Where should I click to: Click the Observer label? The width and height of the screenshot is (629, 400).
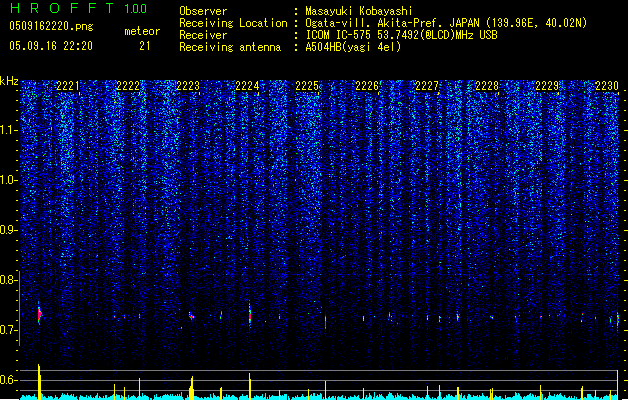click(x=203, y=11)
